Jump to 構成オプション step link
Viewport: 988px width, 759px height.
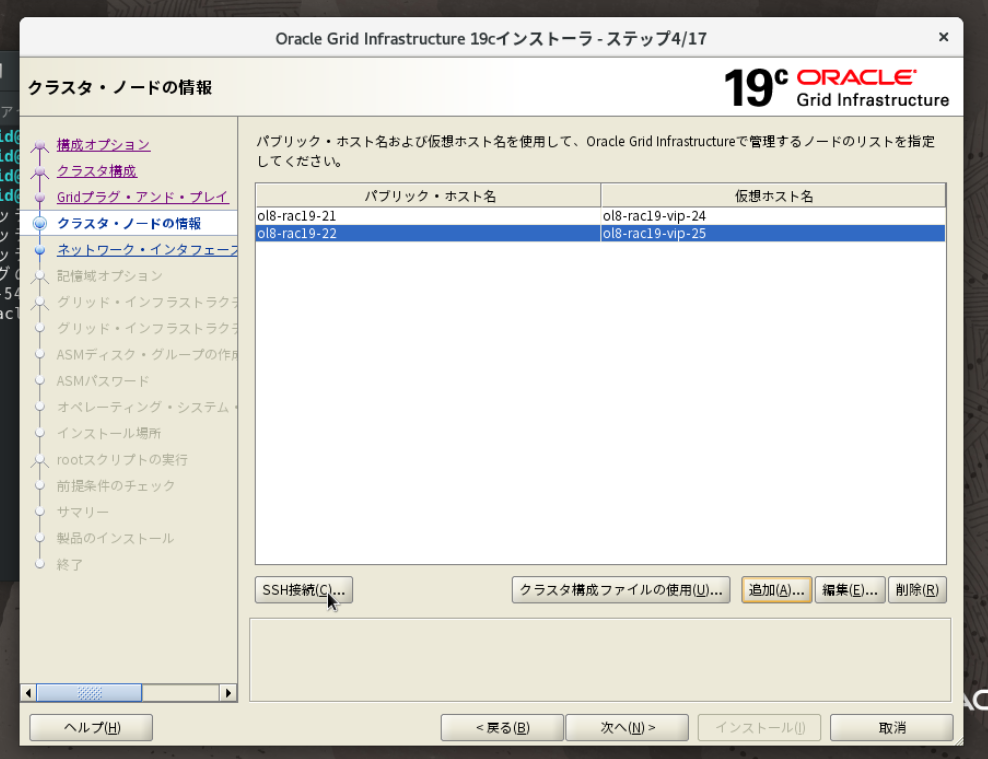click(x=103, y=145)
